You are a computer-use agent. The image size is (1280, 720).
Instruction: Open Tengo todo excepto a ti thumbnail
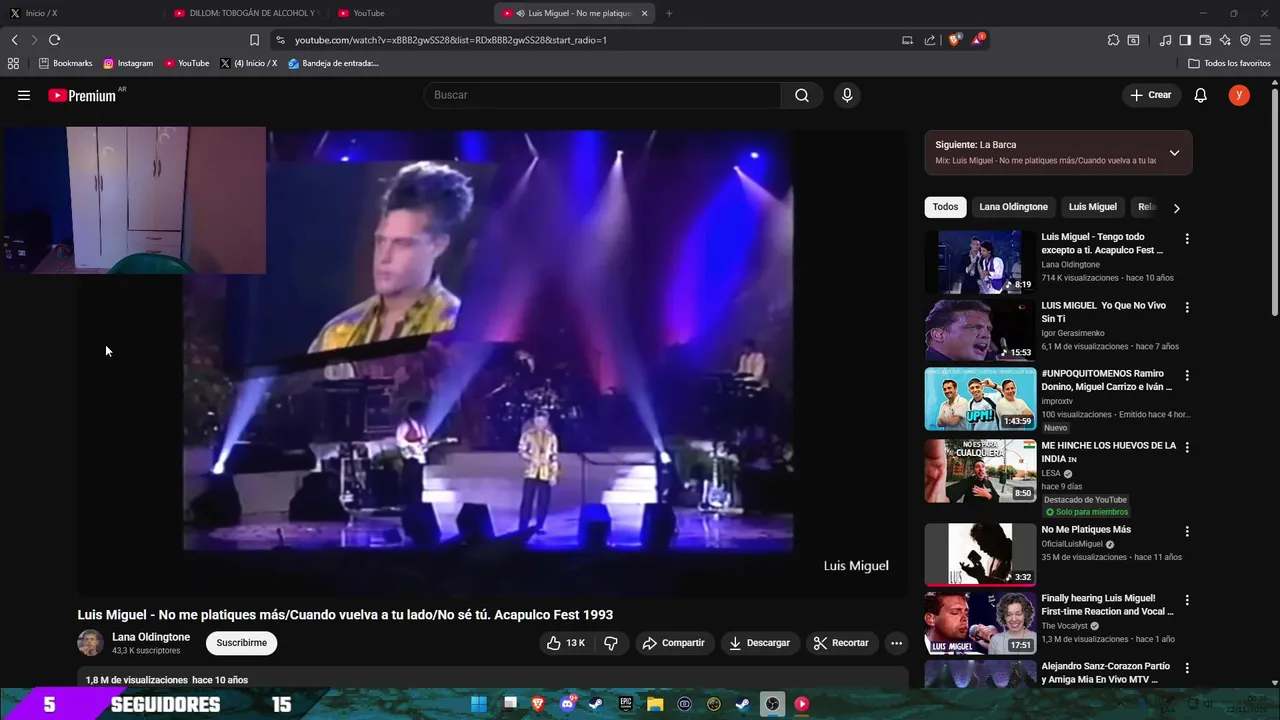coord(980,262)
